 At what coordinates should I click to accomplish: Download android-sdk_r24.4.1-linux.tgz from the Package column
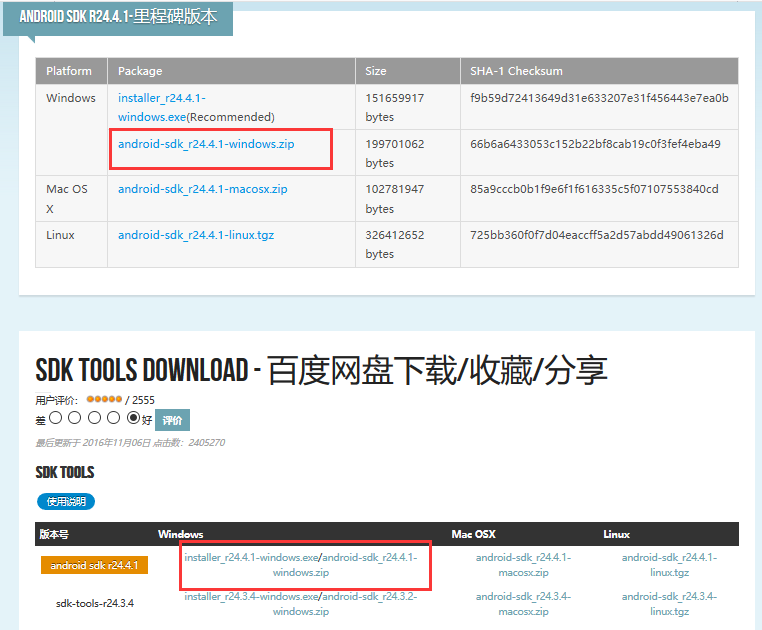[x=196, y=235]
